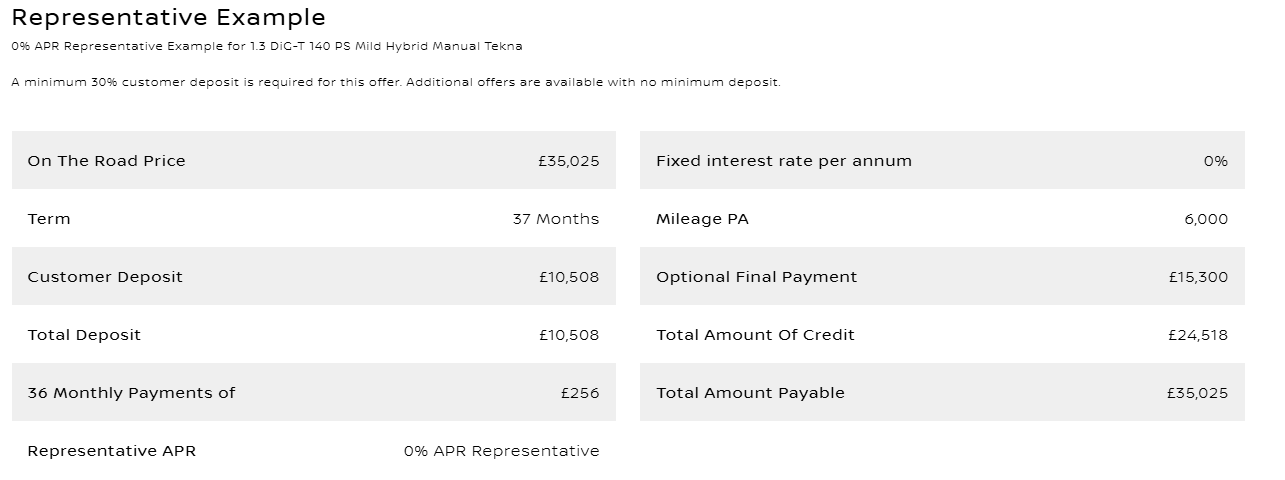
Task: Select the Total Amount Payable label
Action: click(750, 393)
